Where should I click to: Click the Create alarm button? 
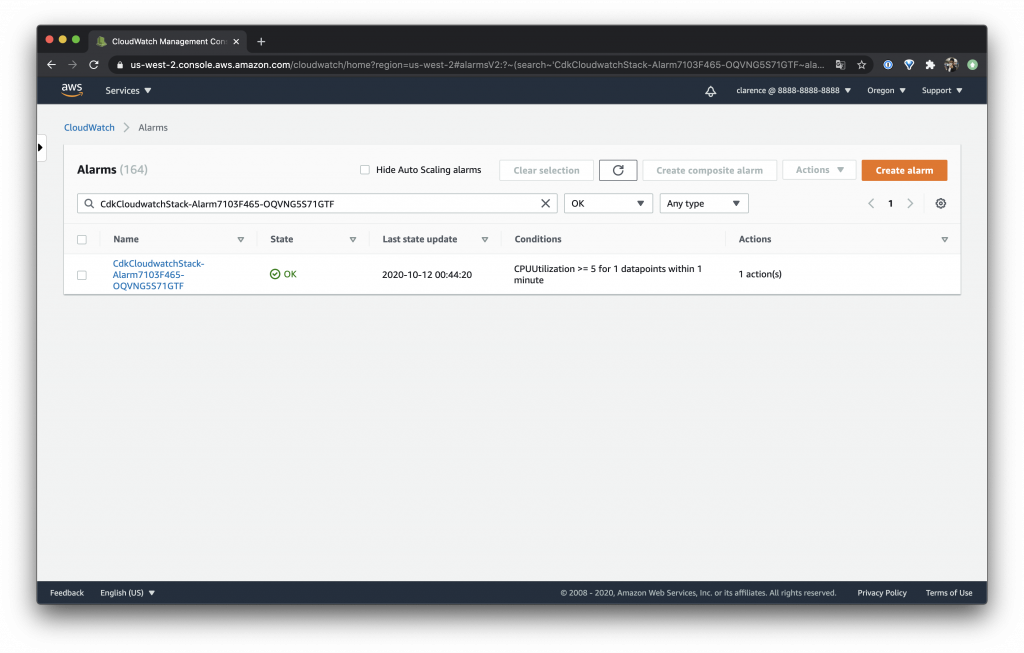(904, 170)
